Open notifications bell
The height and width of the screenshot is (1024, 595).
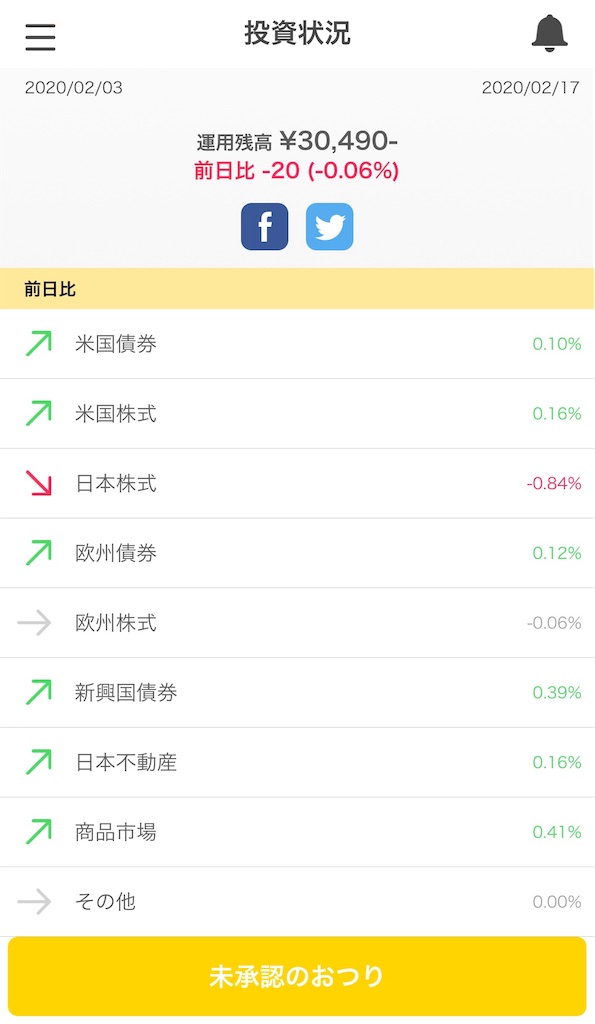549,33
